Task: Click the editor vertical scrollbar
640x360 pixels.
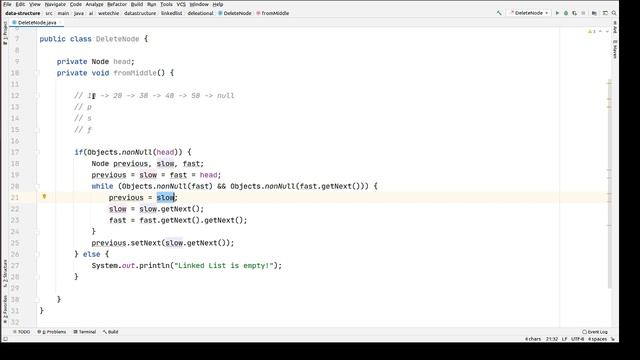Action: (x=609, y=184)
